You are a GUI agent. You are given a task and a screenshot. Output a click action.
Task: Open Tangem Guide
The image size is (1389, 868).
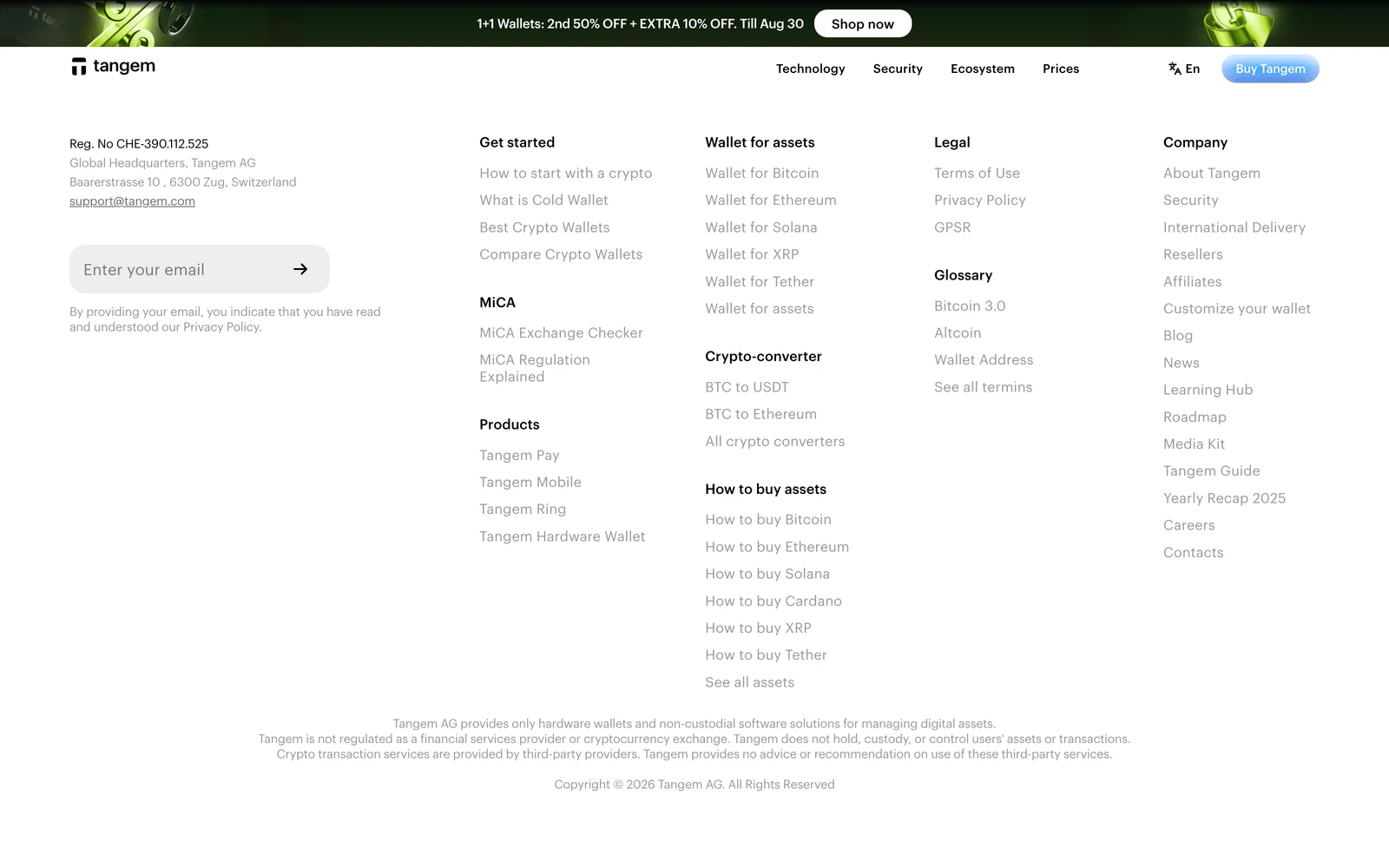1211,470
